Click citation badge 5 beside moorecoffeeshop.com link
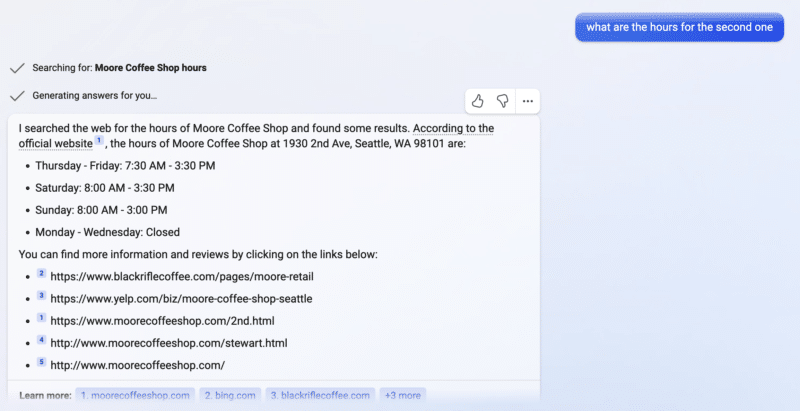 tap(41, 362)
